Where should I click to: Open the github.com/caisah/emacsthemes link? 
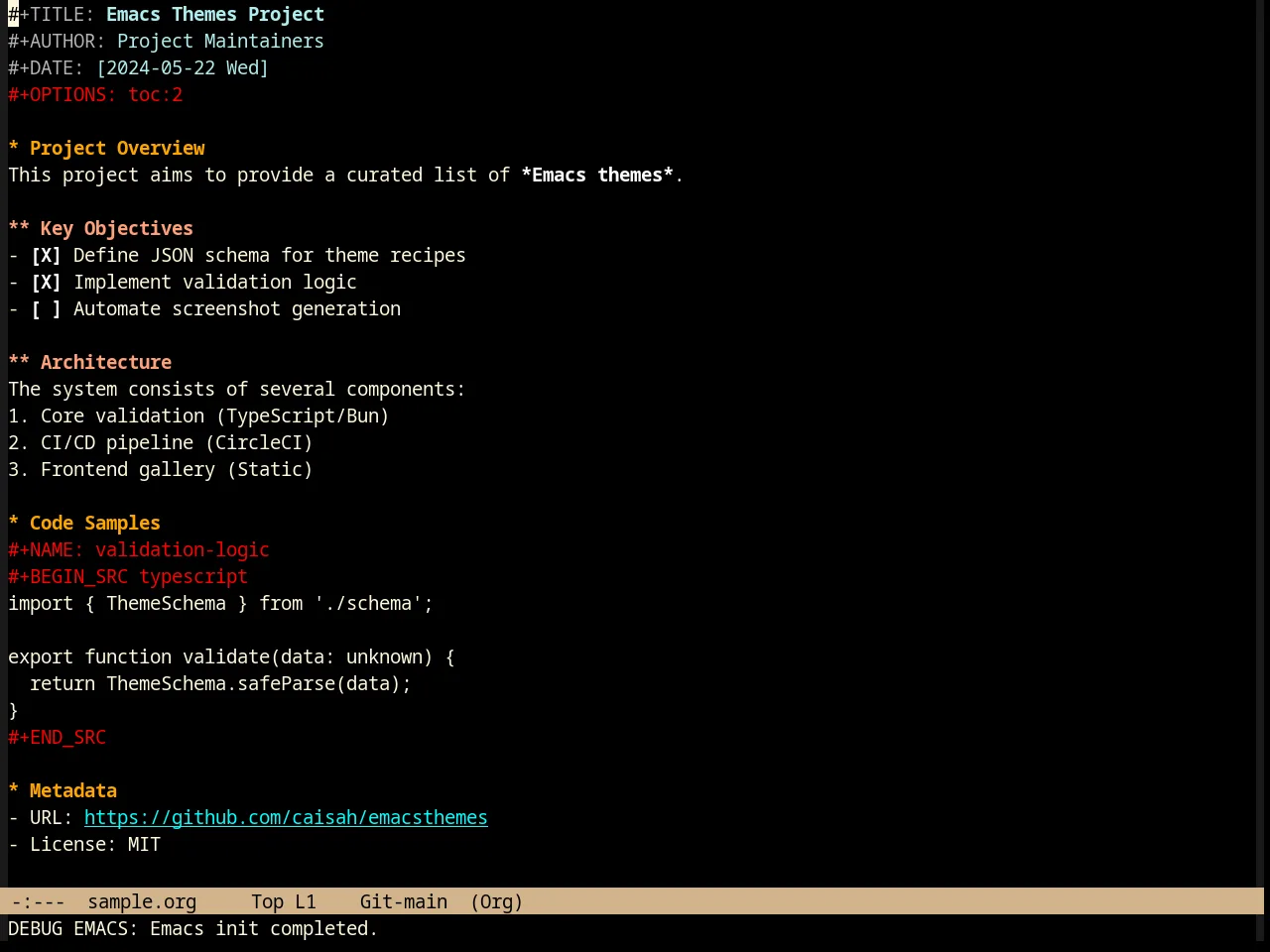click(x=286, y=817)
